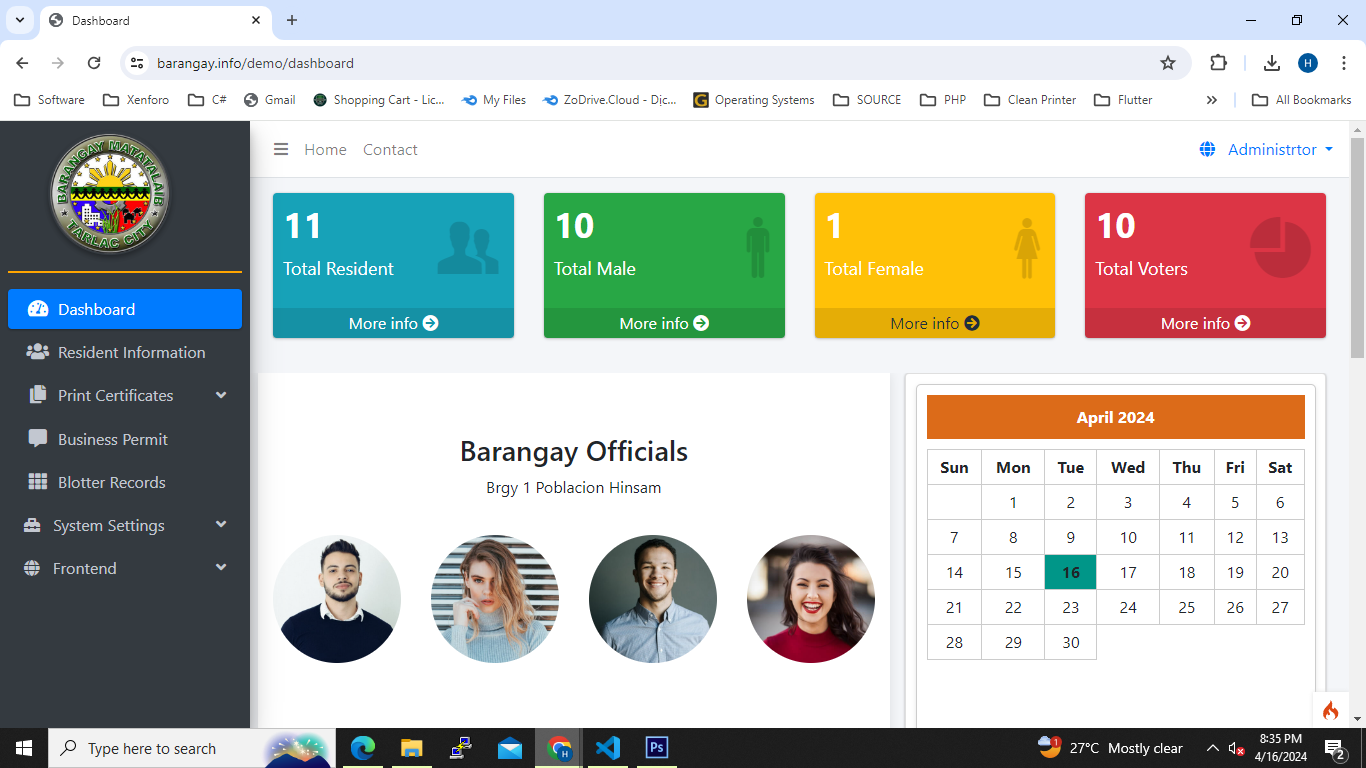Click the hamburger sidebar toggle icon
The height and width of the screenshot is (768, 1366).
[281, 150]
